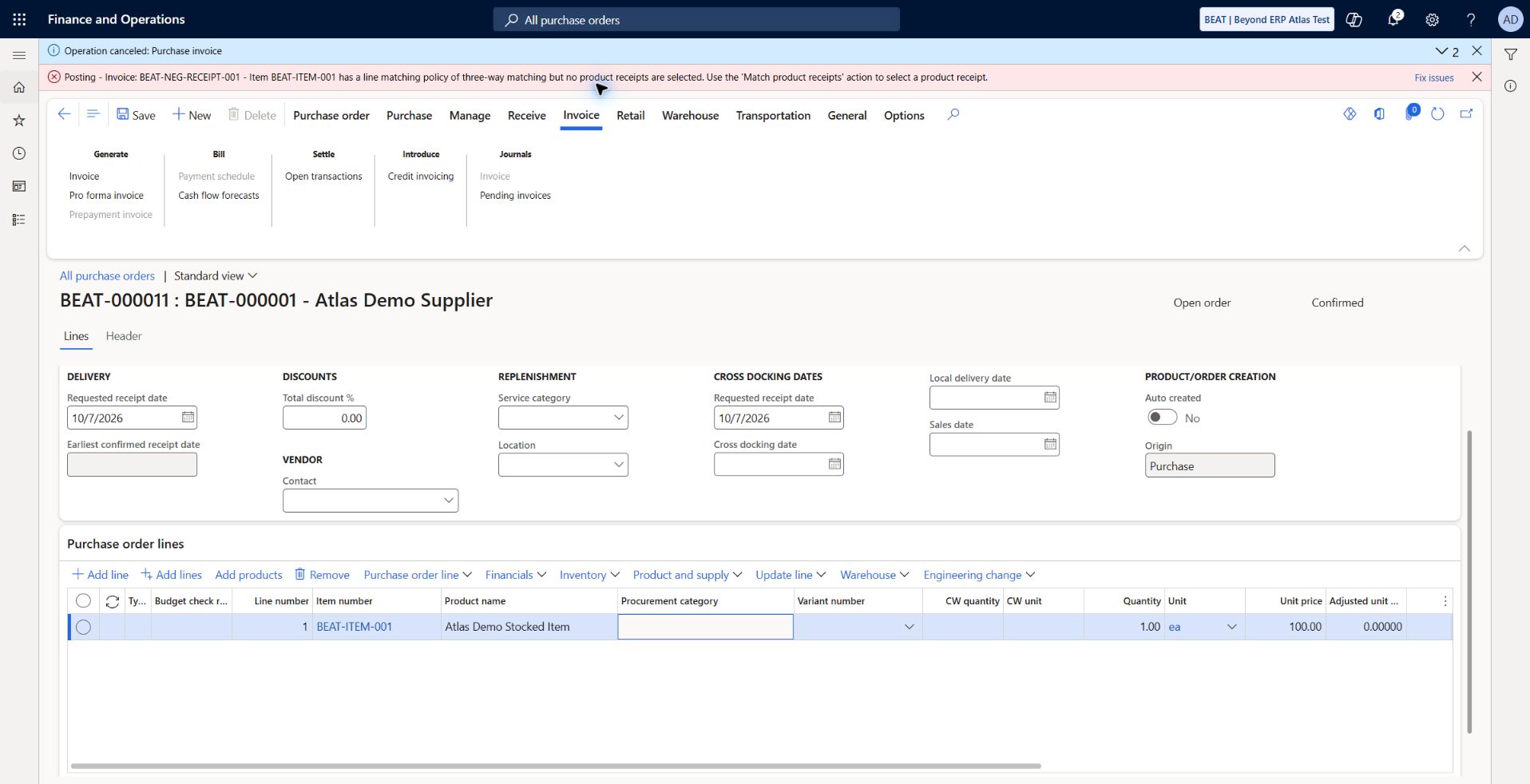This screenshot has height=784, width=1530.
Task: Open the app launcher waffle icon
Action: pyautogui.click(x=19, y=19)
